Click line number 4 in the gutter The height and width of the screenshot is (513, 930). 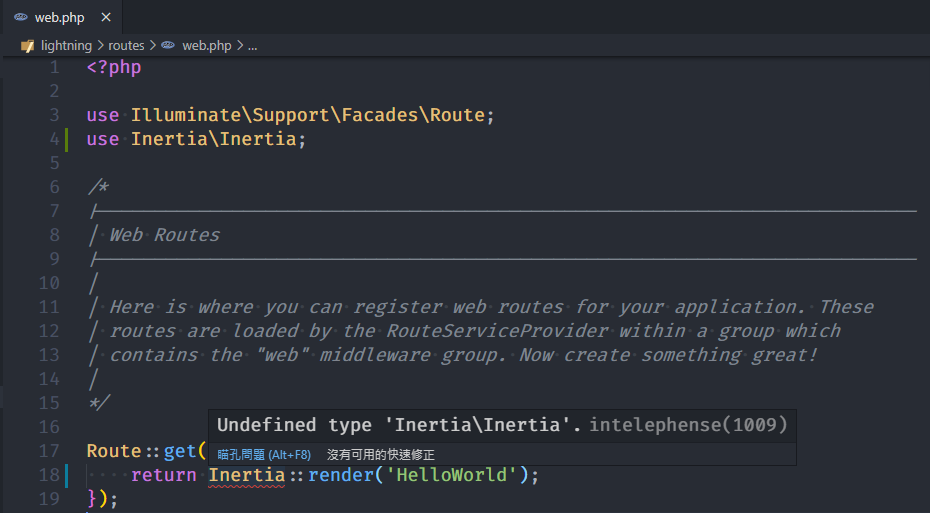tap(54, 139)
